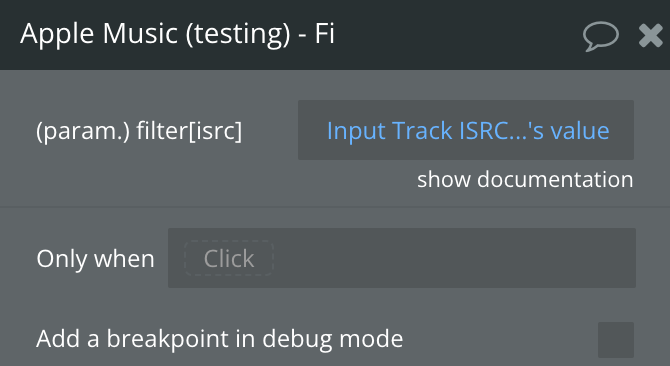The image size is (670, 366).
Task: Close the Apple Music action property panel
Action: tap(651, 35)
